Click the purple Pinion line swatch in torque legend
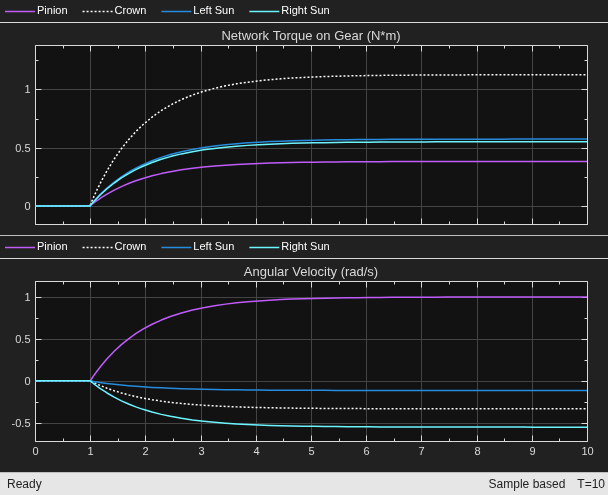608x495 pixels. pyautogui.click(x=20, y=12)
